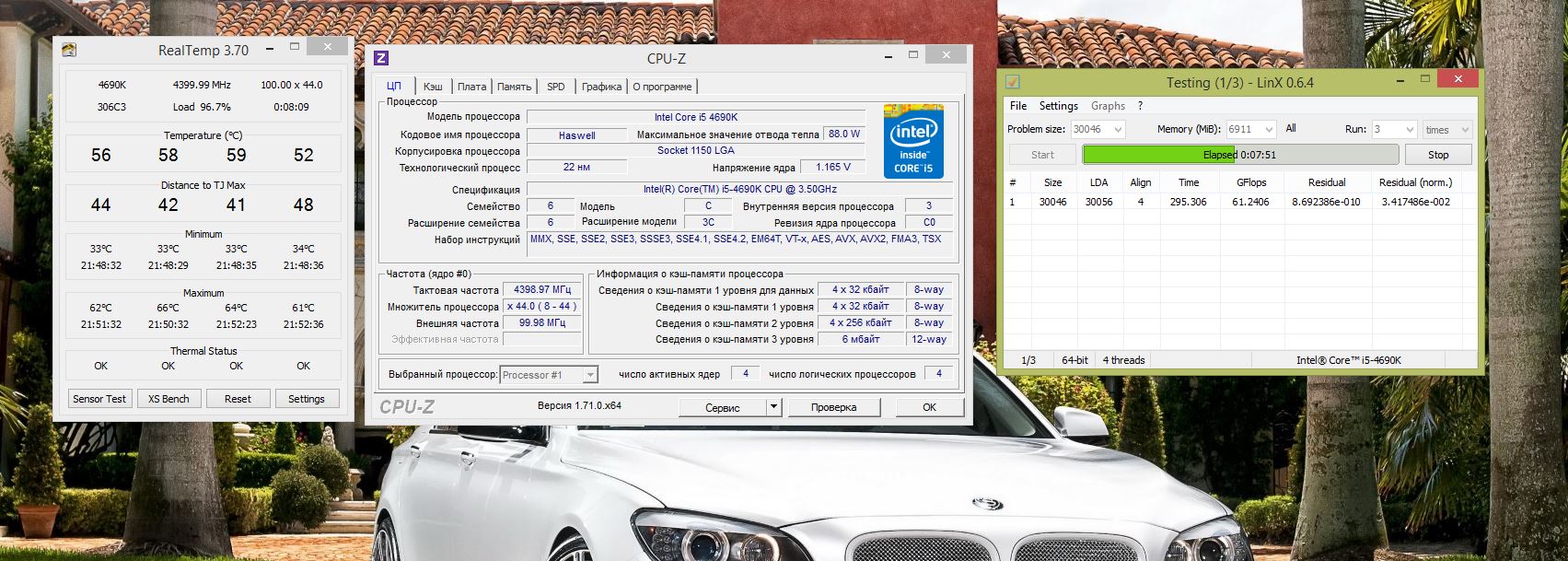This screenshot has height=561, width=1568.
Task: Open the Processor #1 selection dropdown
Action: click(590, 375)
